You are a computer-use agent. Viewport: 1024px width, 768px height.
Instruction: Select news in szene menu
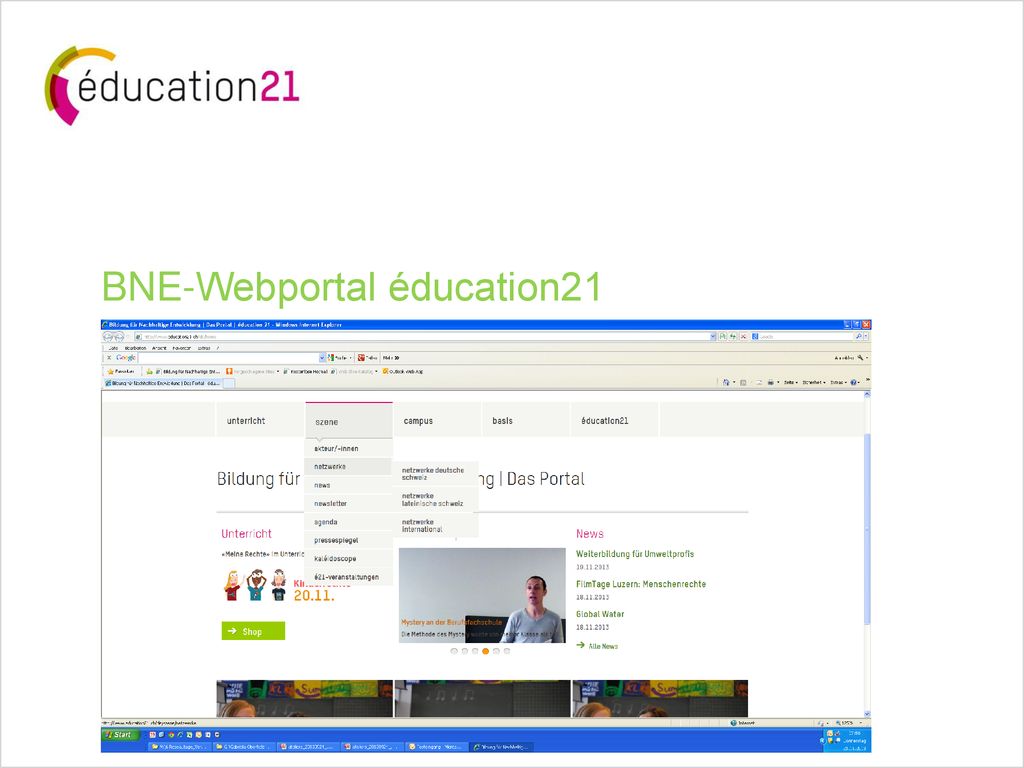point(349,485)
